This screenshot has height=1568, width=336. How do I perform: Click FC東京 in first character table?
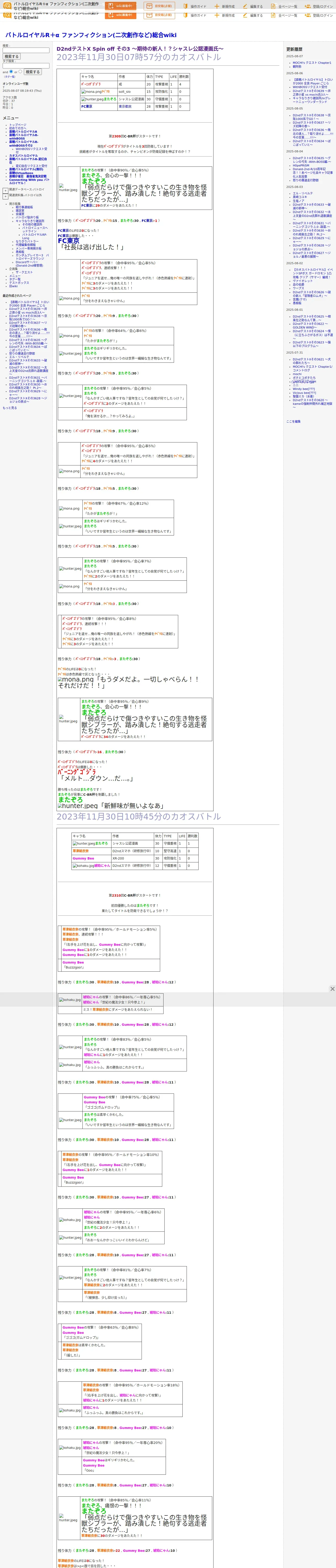87,107
